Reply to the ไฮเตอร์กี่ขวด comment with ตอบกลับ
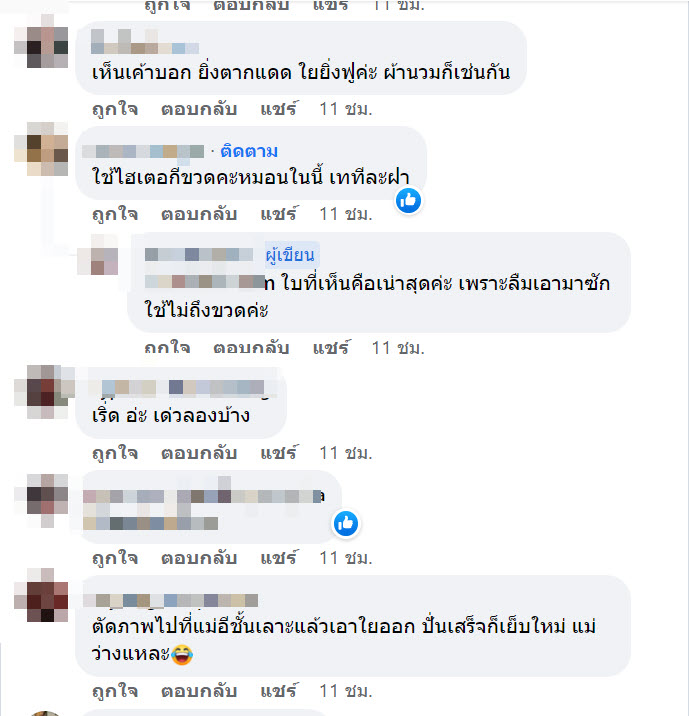 coord(199,214)
